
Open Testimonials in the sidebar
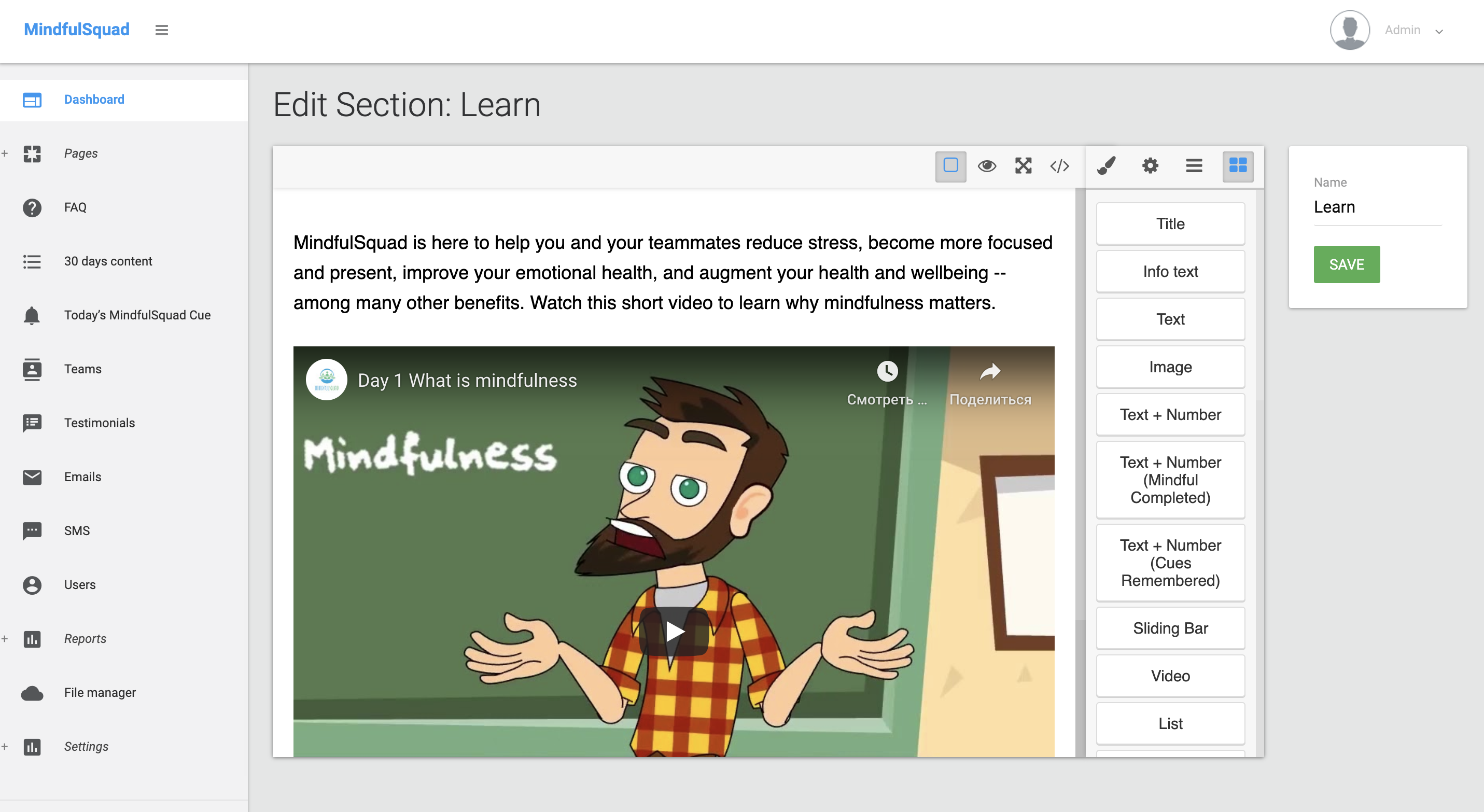pos(99,423)
